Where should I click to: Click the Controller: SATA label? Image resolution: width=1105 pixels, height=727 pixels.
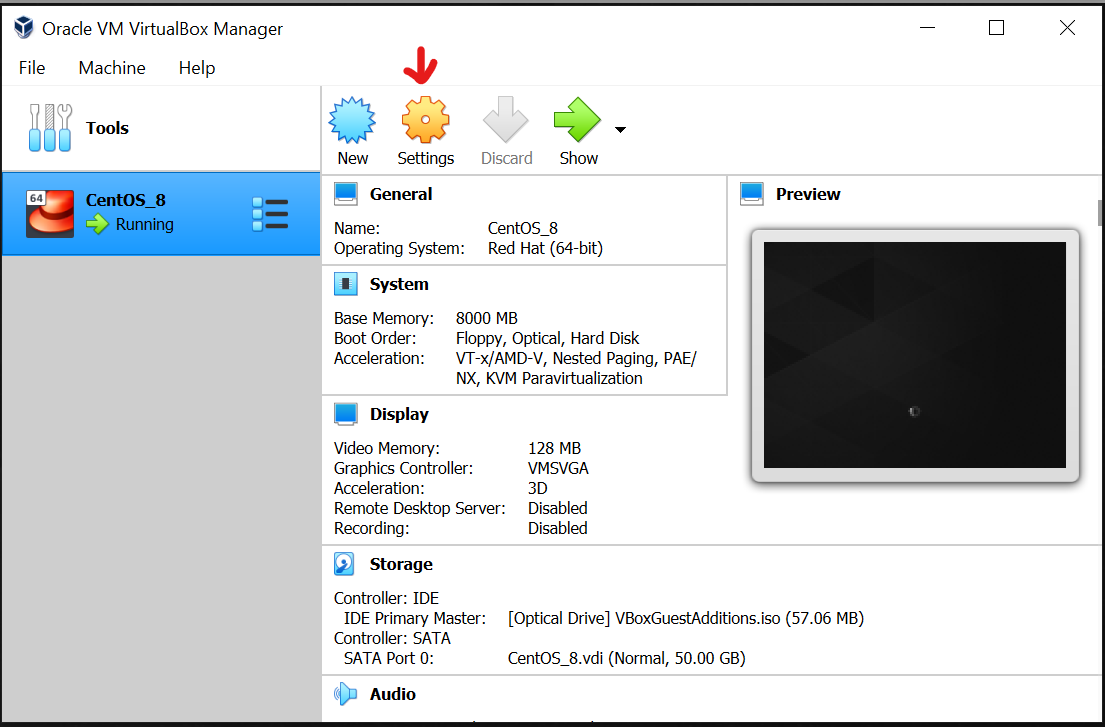point(392,638)
